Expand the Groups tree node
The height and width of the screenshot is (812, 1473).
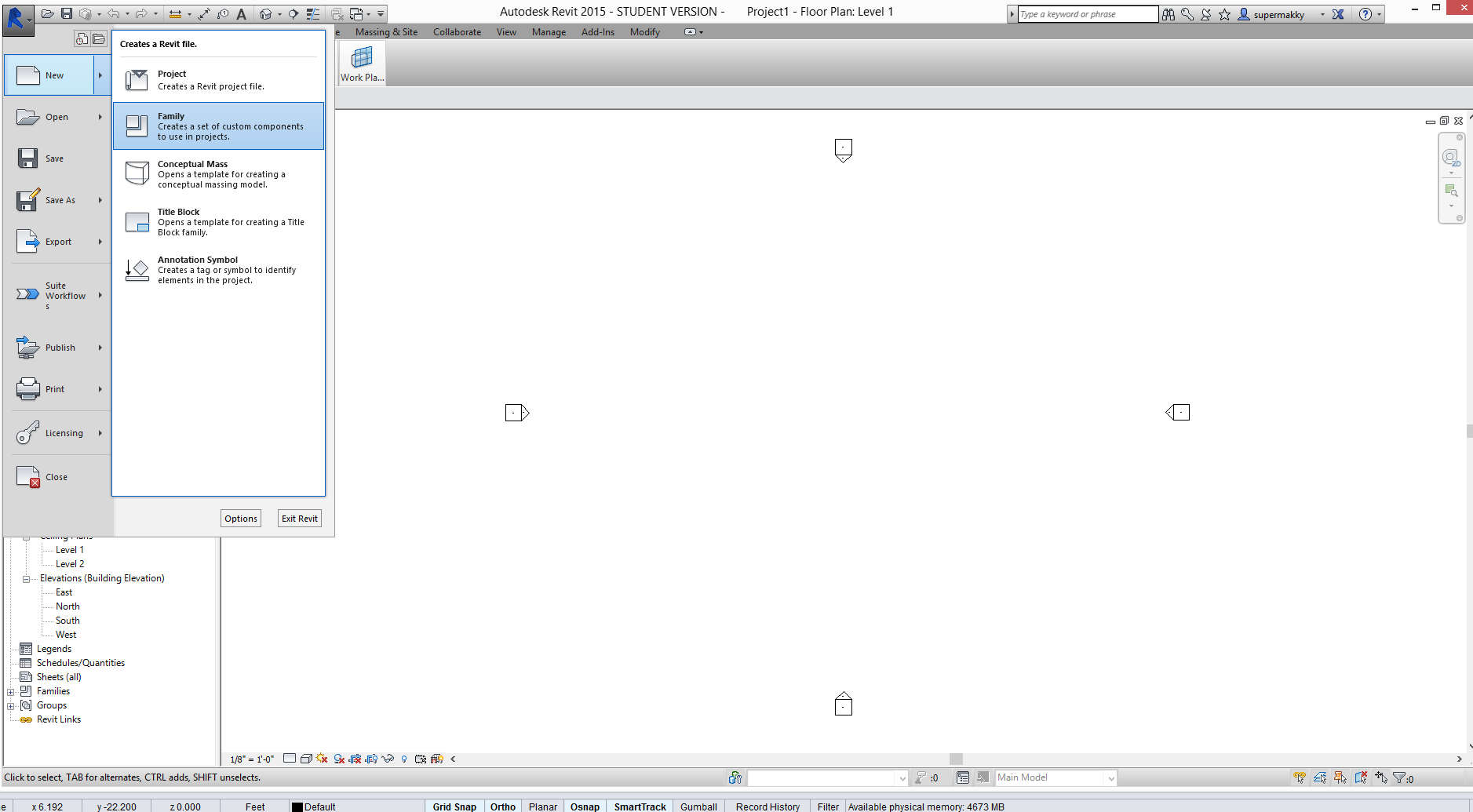point(10,706)
